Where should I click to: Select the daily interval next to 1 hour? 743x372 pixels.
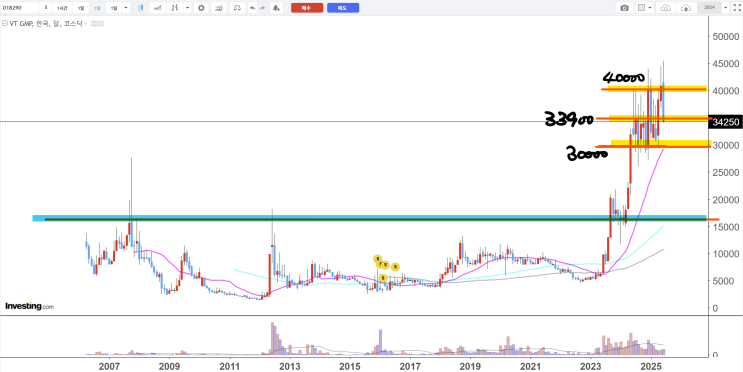[x=81, y=8]
